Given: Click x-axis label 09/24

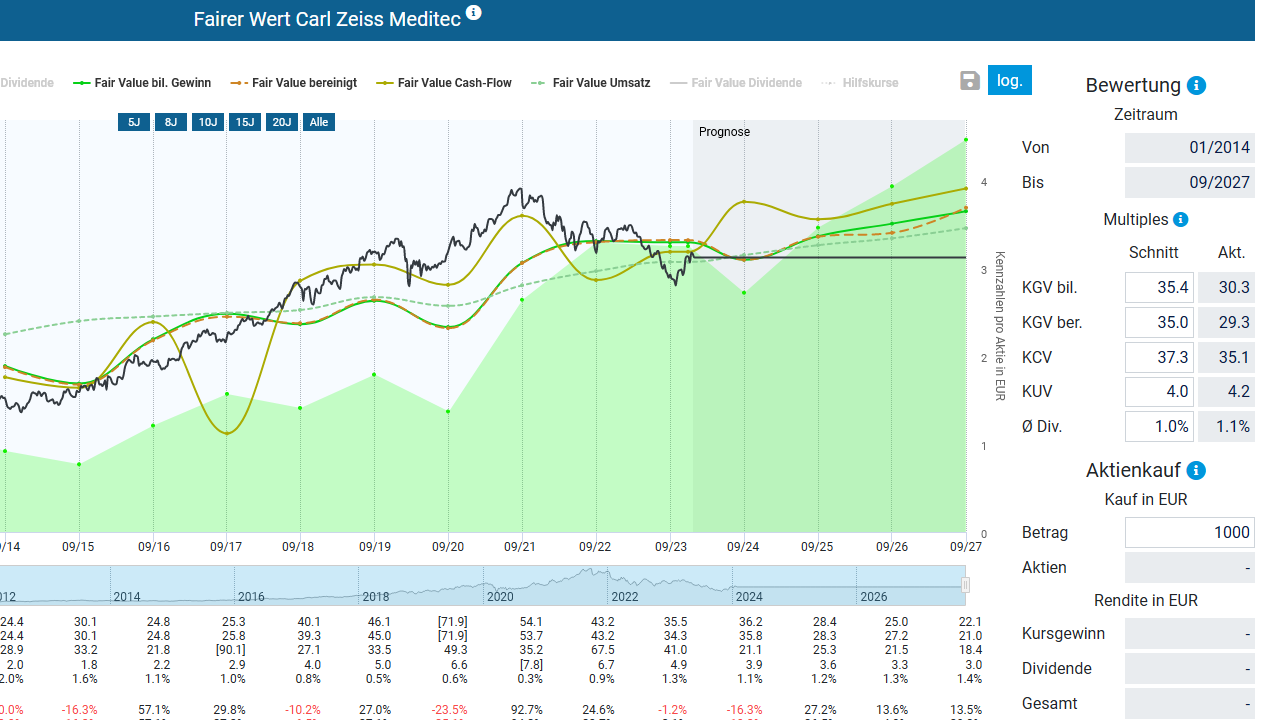Looking at the screenshot, I should (743, 547).
